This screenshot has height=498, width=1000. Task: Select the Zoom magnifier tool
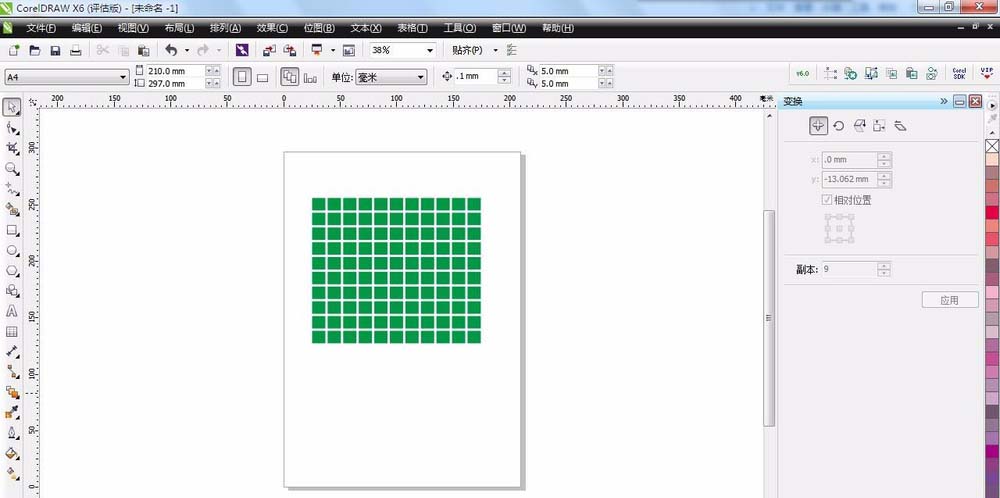(x=11, y=169)
